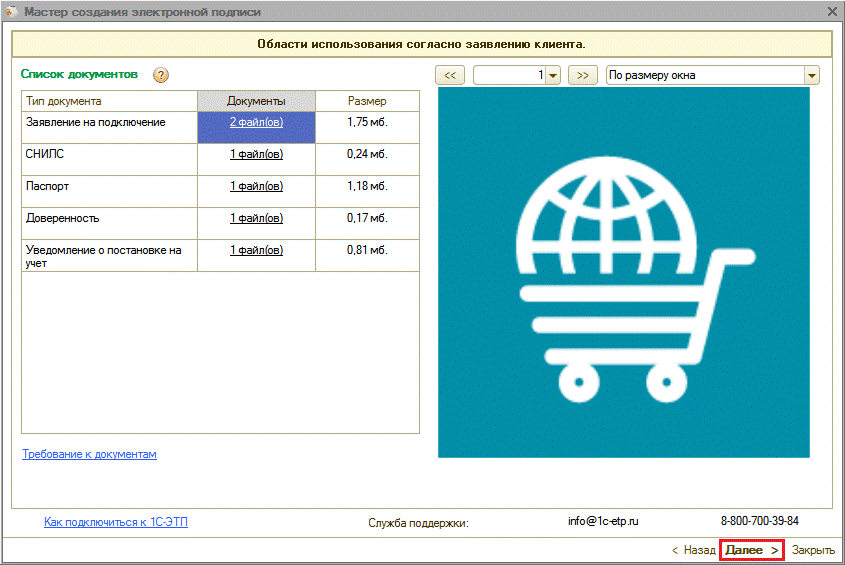Open the 2 файл(ов) link for Заявление
Screen dimensions: 845x565
[257, 122]
